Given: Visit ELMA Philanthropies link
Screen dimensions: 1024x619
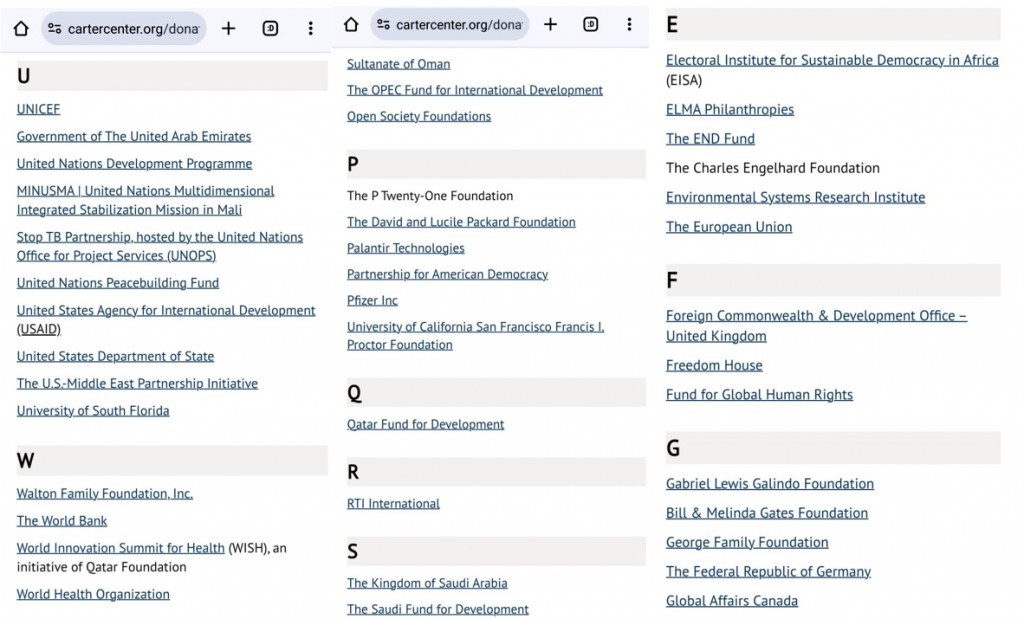Looking at the screenshot, I should 730,110.
